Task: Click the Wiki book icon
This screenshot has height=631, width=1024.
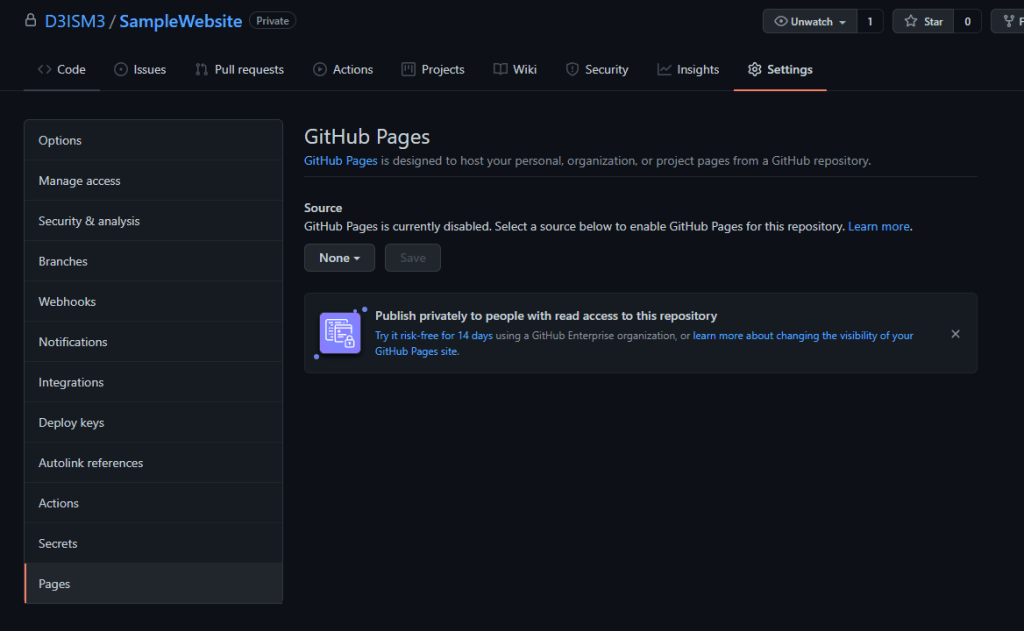Action: click(x=500, y=70)
